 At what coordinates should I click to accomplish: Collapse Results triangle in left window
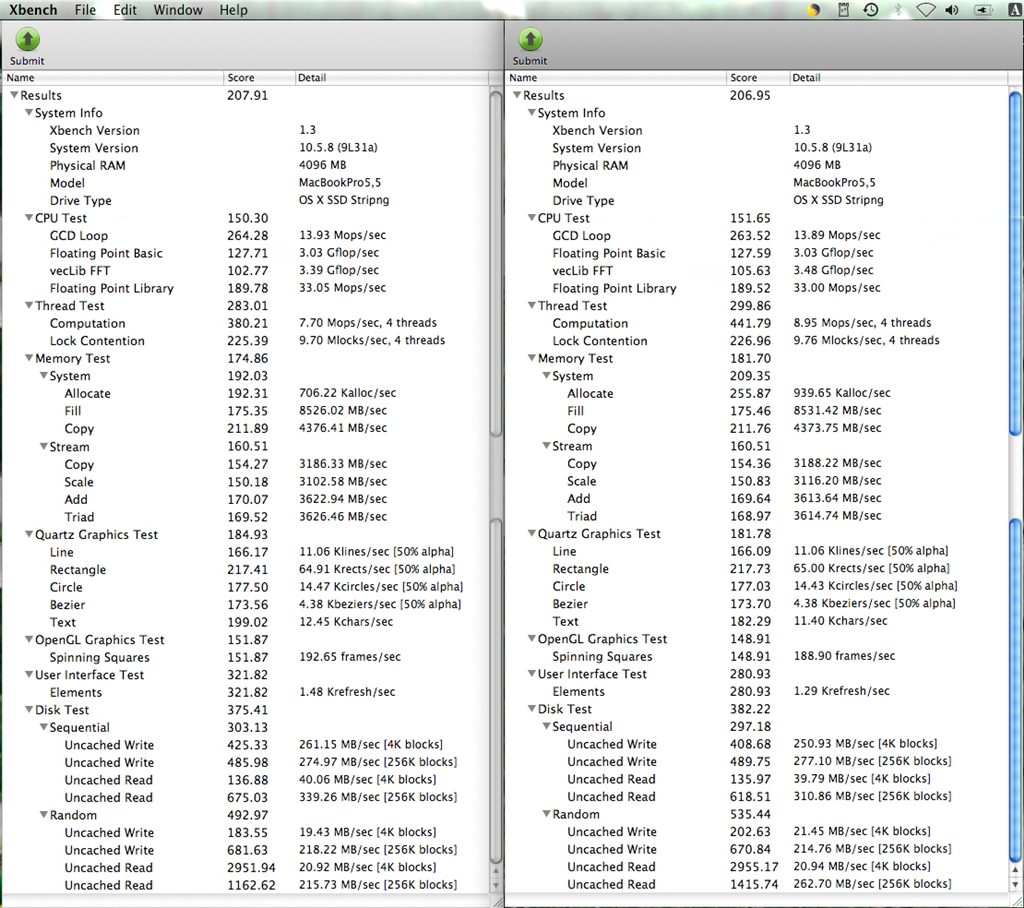[x=14, y=95]
